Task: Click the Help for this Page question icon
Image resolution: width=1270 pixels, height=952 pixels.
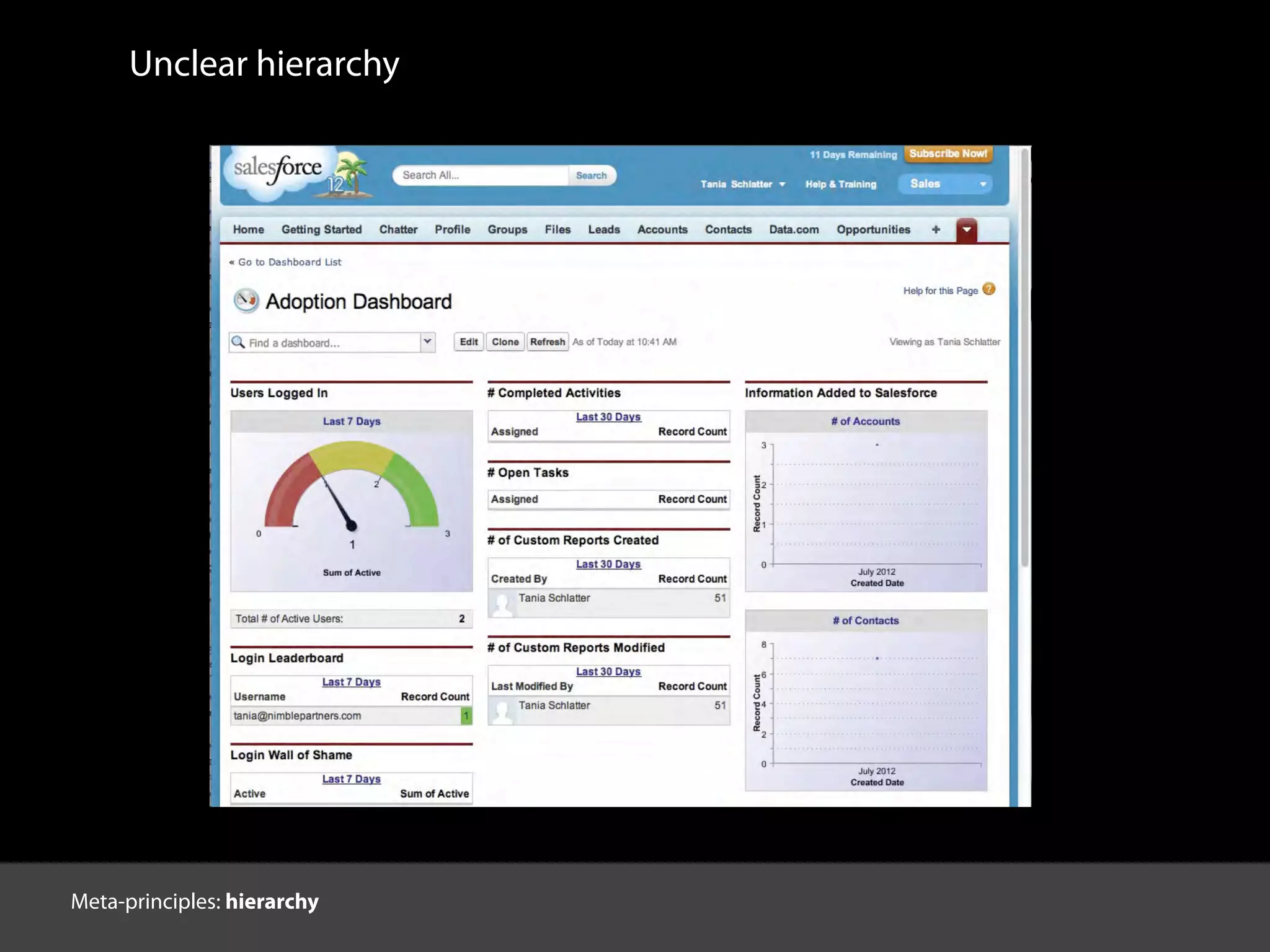Action: (989, 289)
